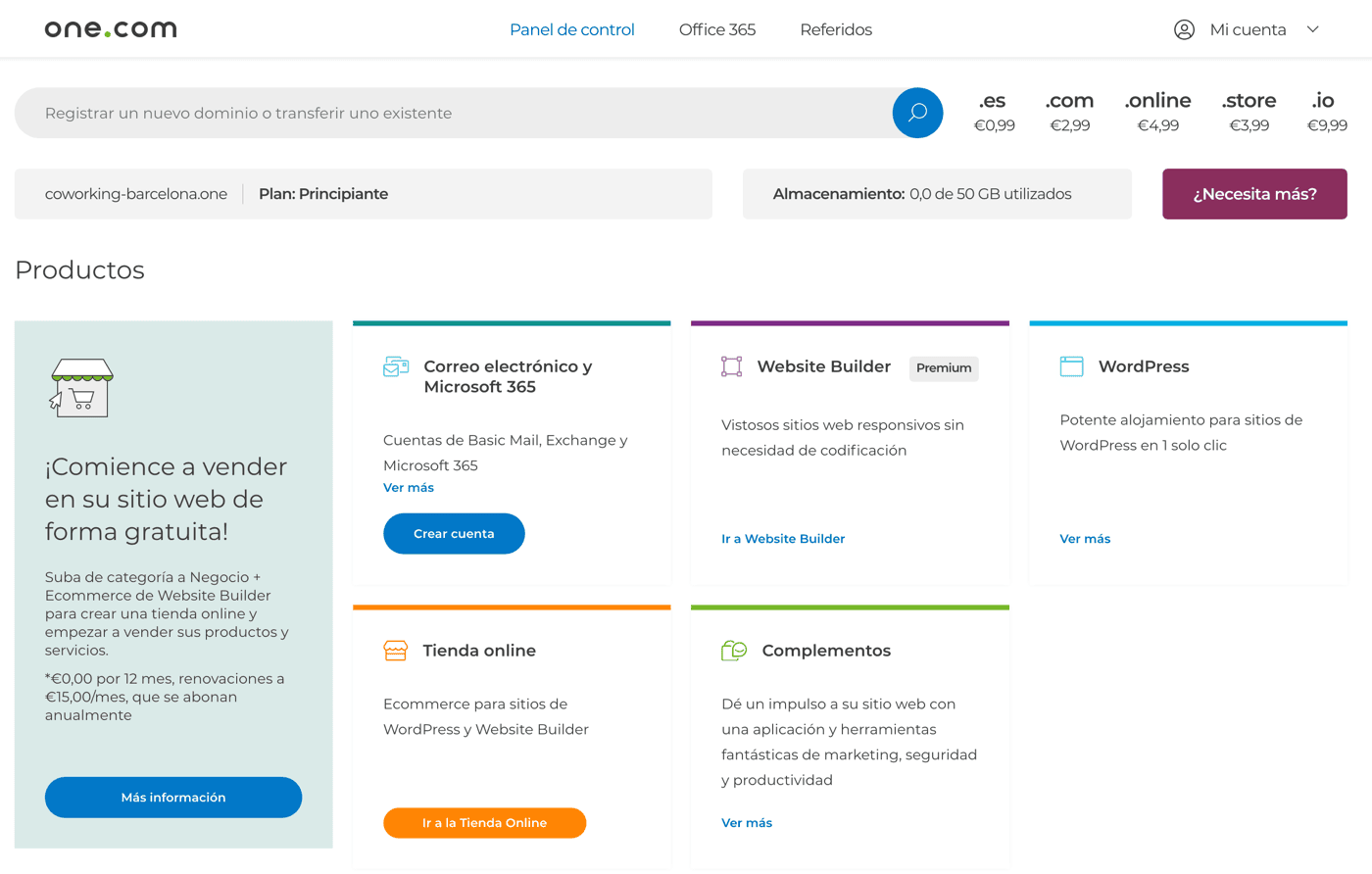Expand the Mi cuenta dropdown chevron

coord(1313,29)
